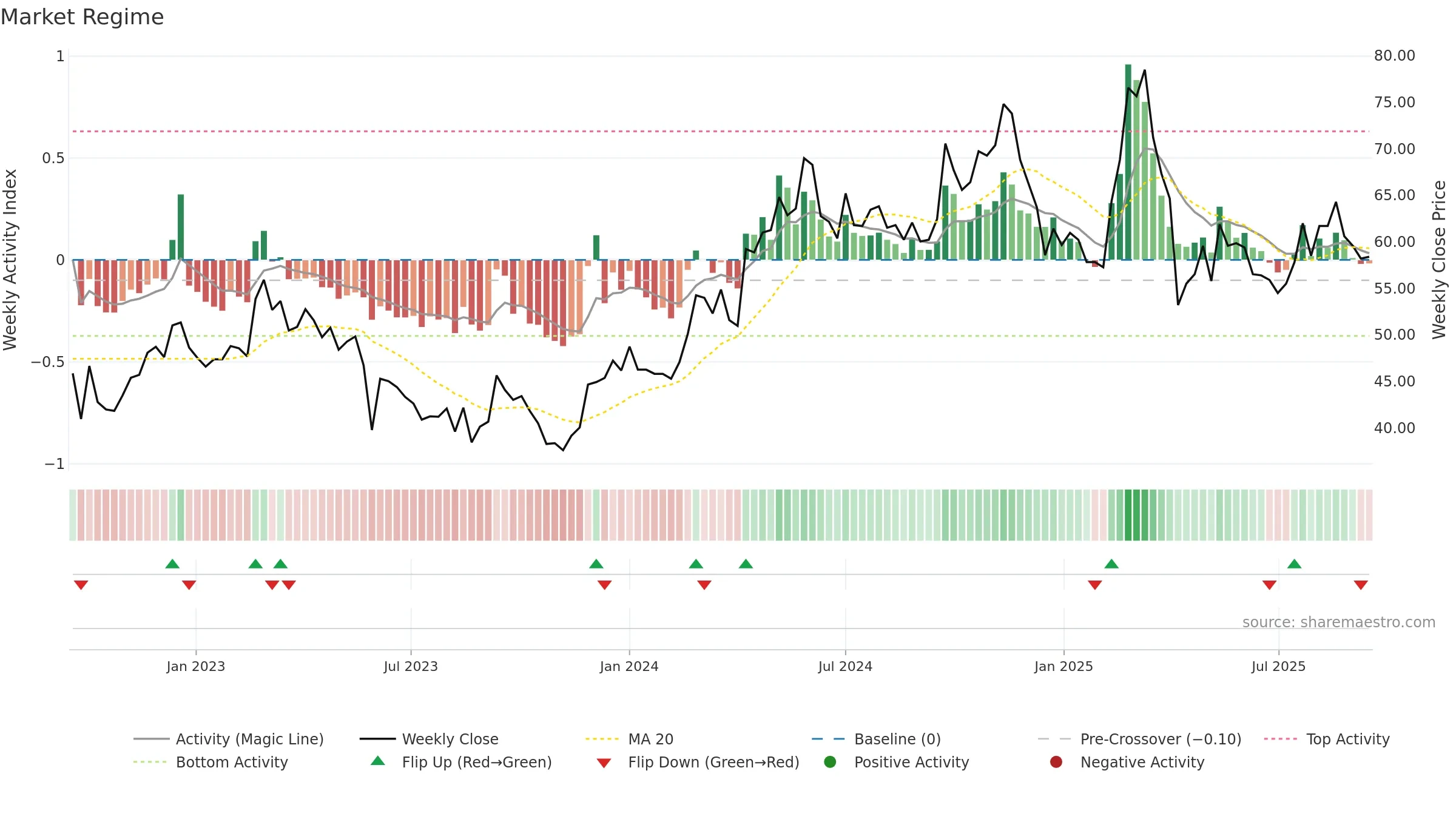1456x819 pixels.
Task: Click the Pre-Crossover (−0.10) legend entry
Action: tap(1140, 739)
